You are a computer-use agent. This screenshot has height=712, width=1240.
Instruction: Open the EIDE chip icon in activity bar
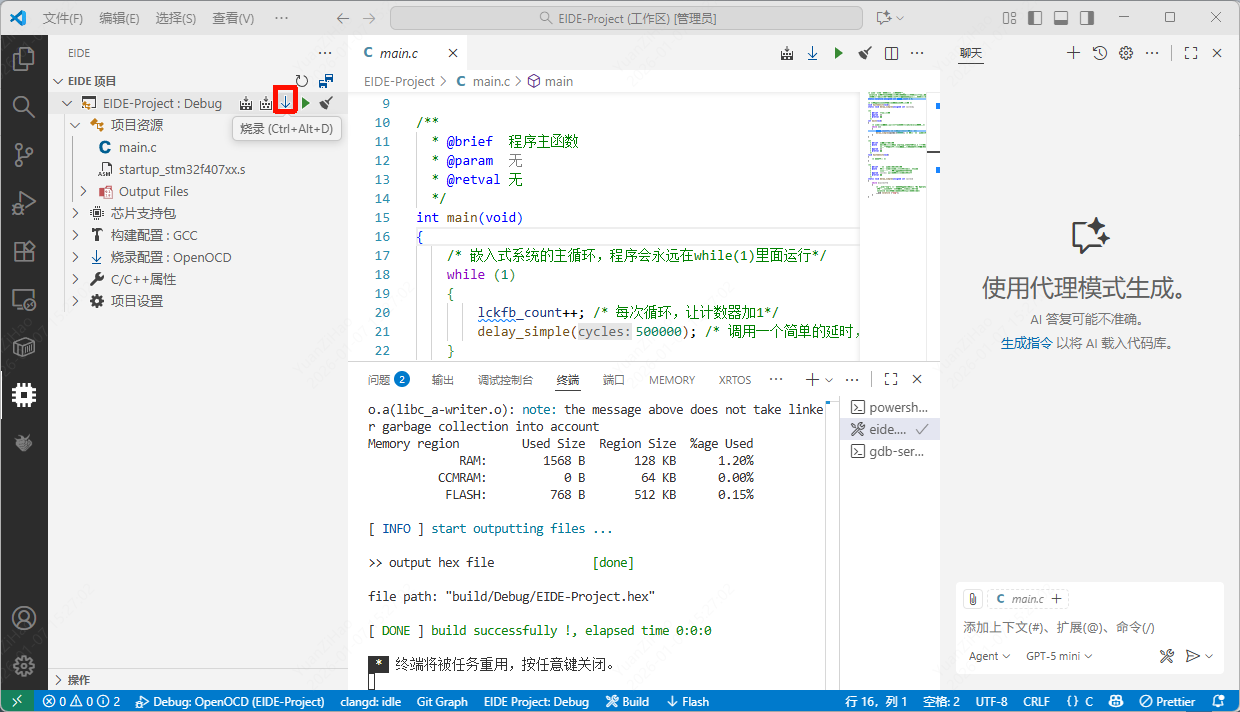(24, 395)
